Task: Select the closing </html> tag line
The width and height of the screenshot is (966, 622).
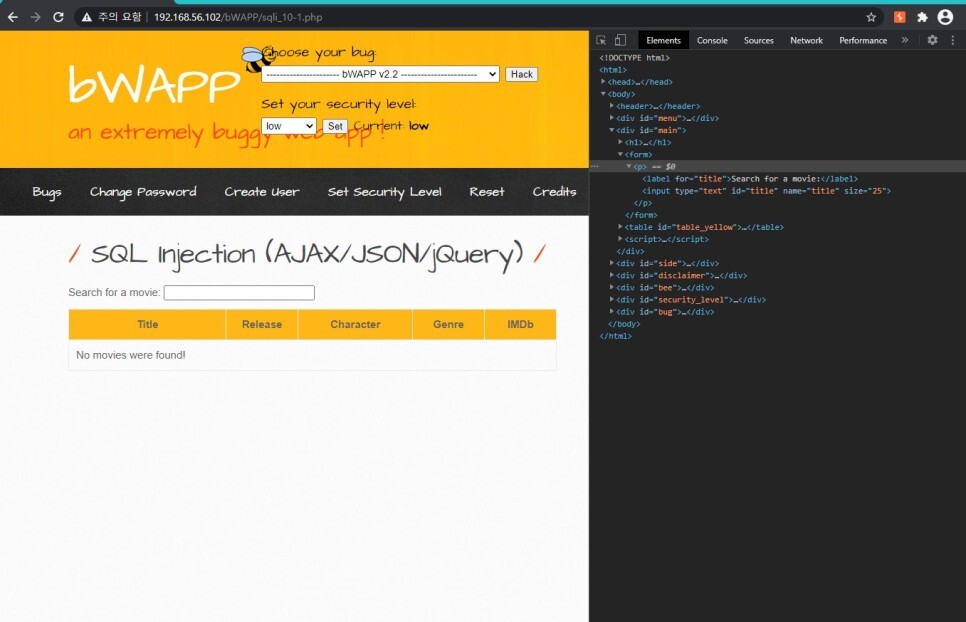Action: tap(615, 336)
